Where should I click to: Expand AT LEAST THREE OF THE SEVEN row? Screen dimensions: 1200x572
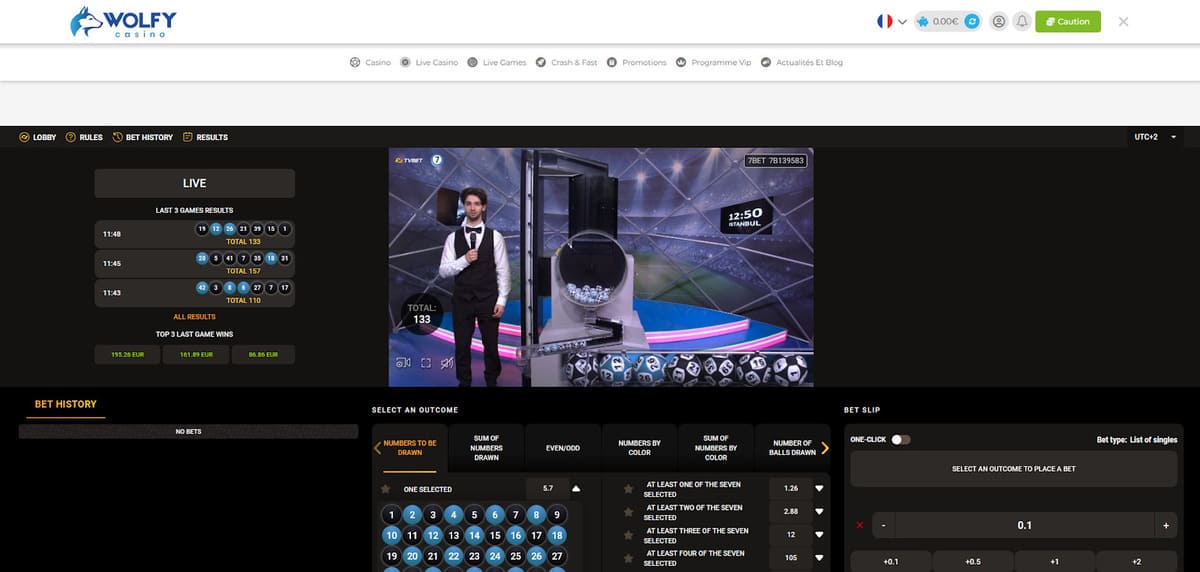(x=819, y=535)
